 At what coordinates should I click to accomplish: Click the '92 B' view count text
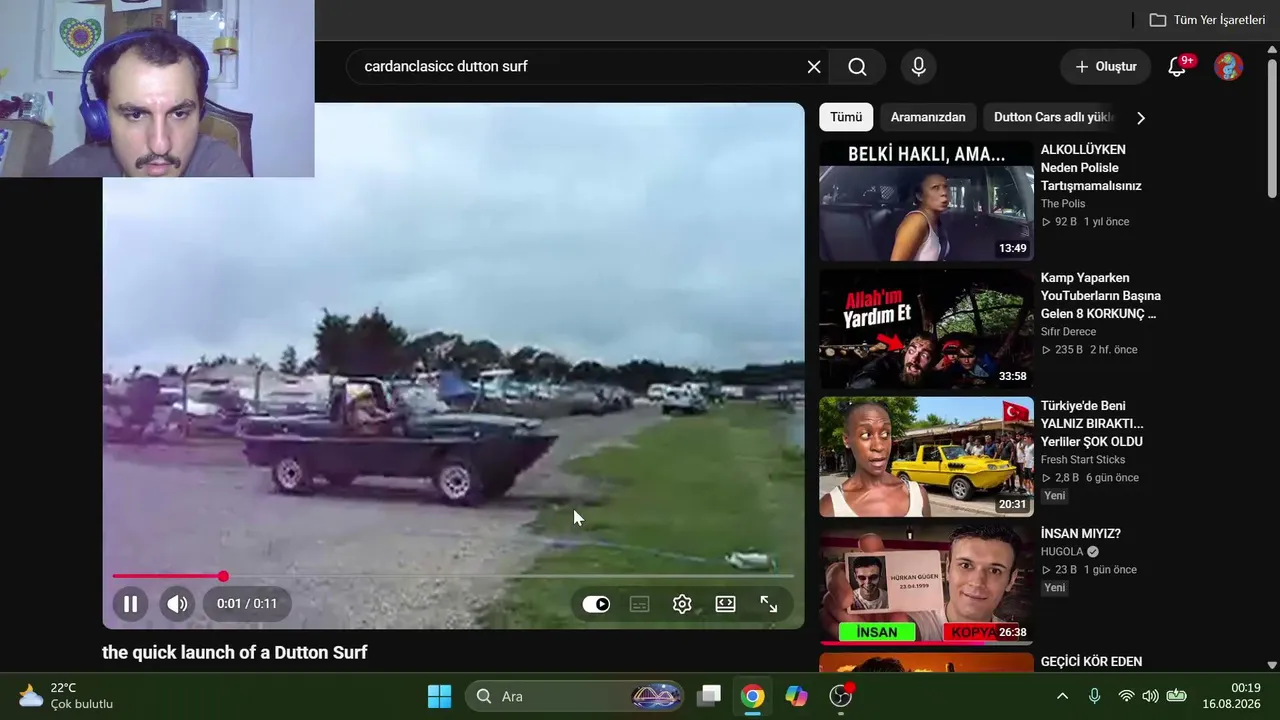pos(1066,222)
